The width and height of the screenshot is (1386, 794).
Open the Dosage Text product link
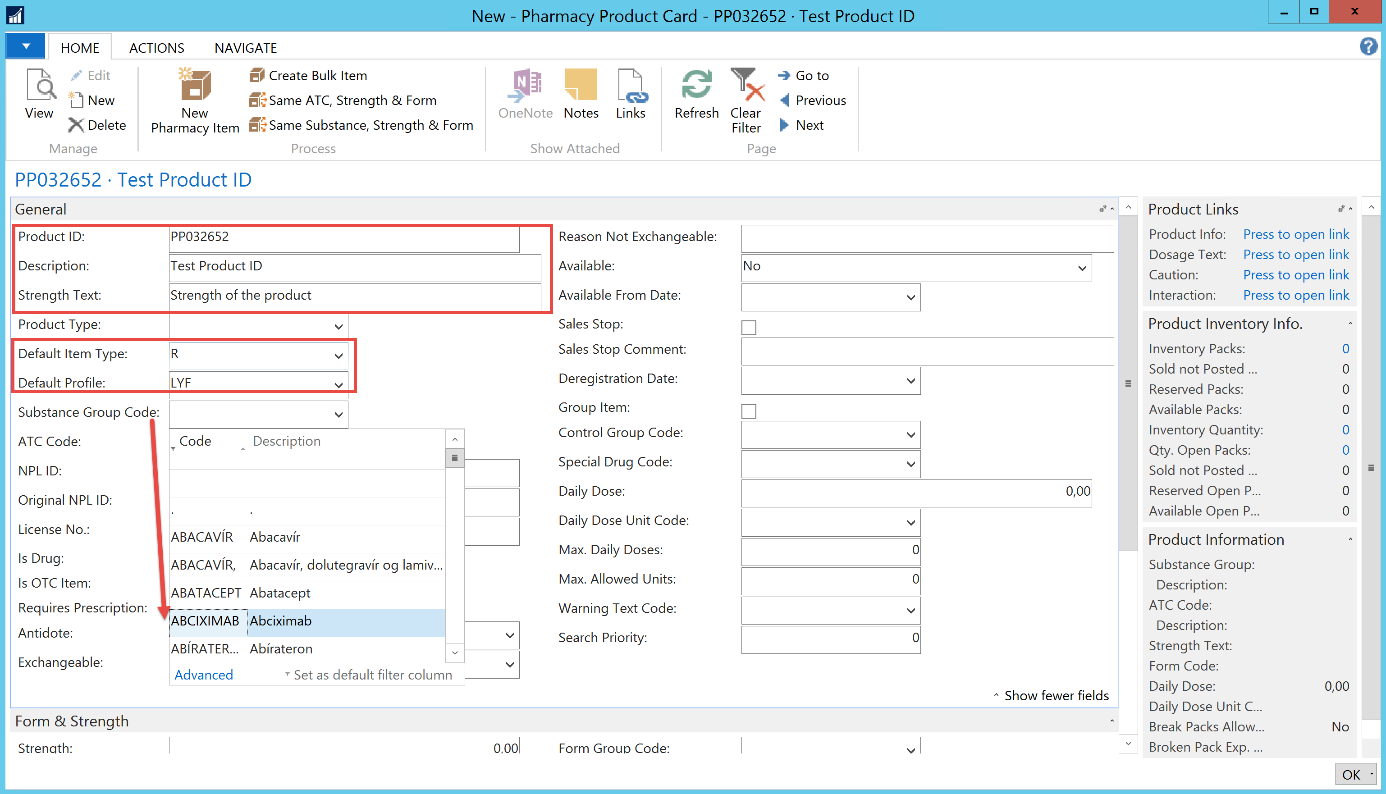coord(1296,255)
